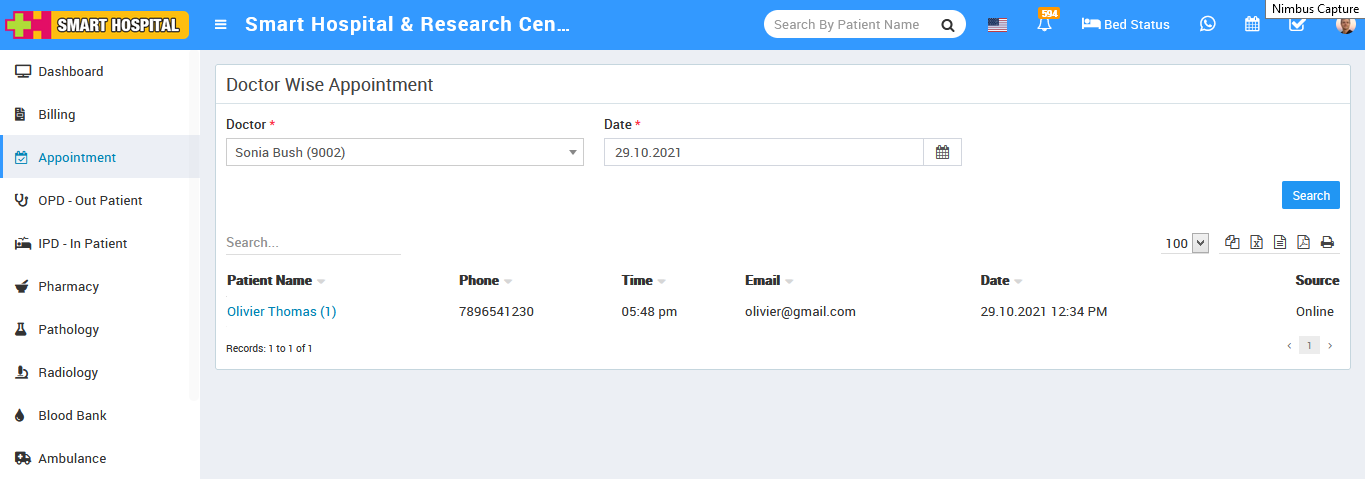
Task: Export appointments as CSV file
Action: coord(1280,242)
